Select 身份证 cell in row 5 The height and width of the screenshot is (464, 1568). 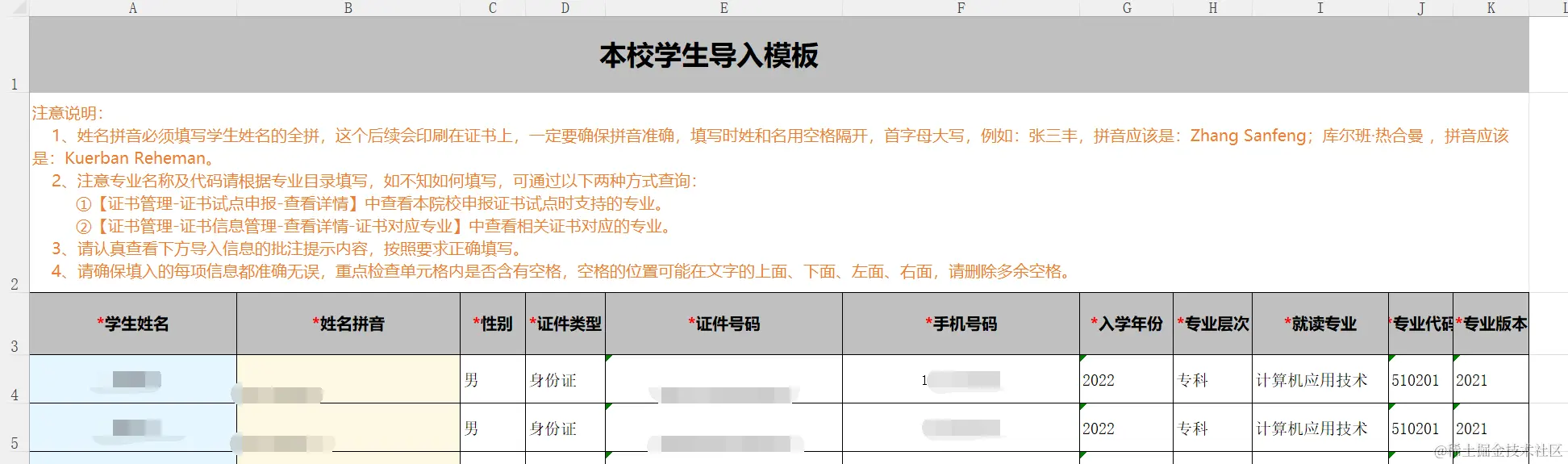(565, 428)
